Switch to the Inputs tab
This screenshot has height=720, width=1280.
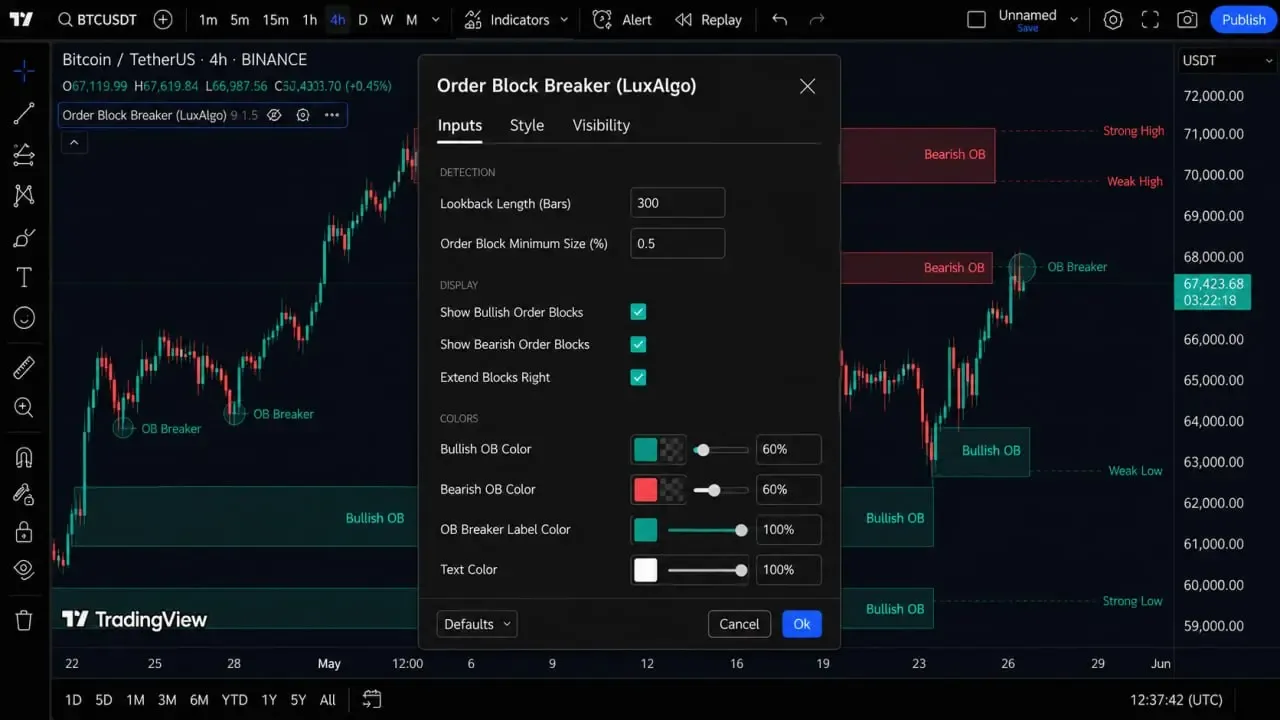coord(460,125)
